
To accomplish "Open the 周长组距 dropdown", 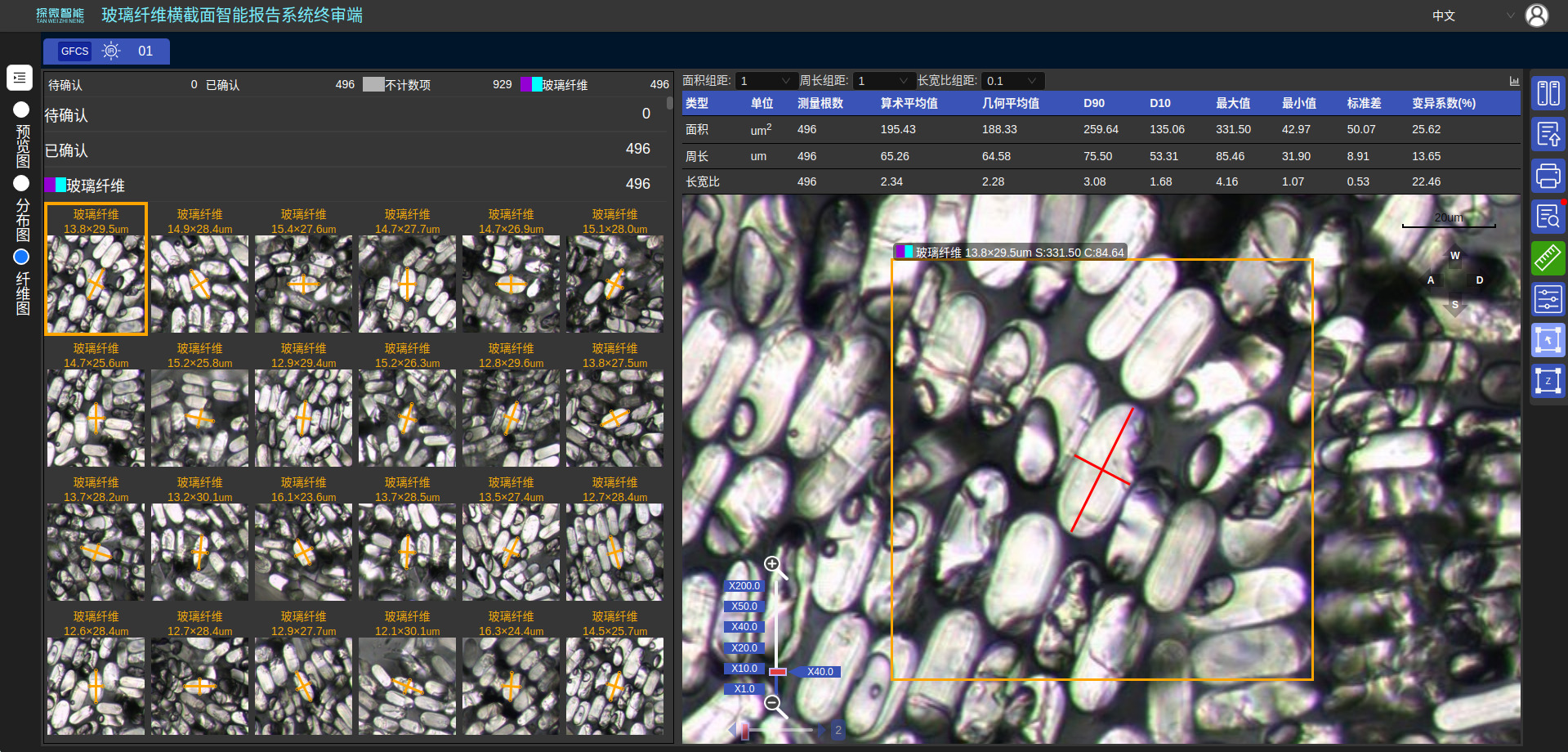I will click(x=884, y=81).
